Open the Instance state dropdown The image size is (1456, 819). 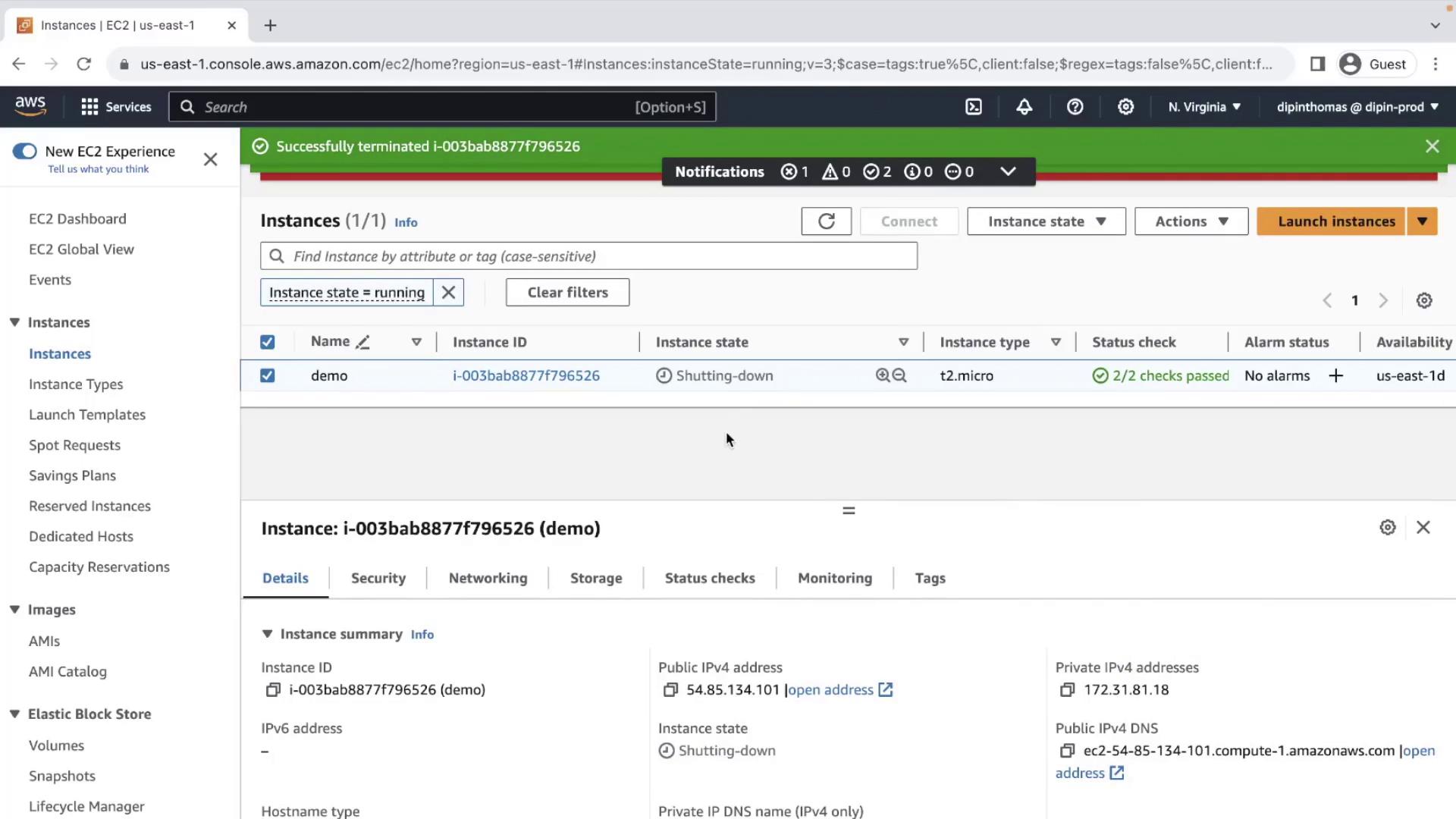pos(1046,221)
